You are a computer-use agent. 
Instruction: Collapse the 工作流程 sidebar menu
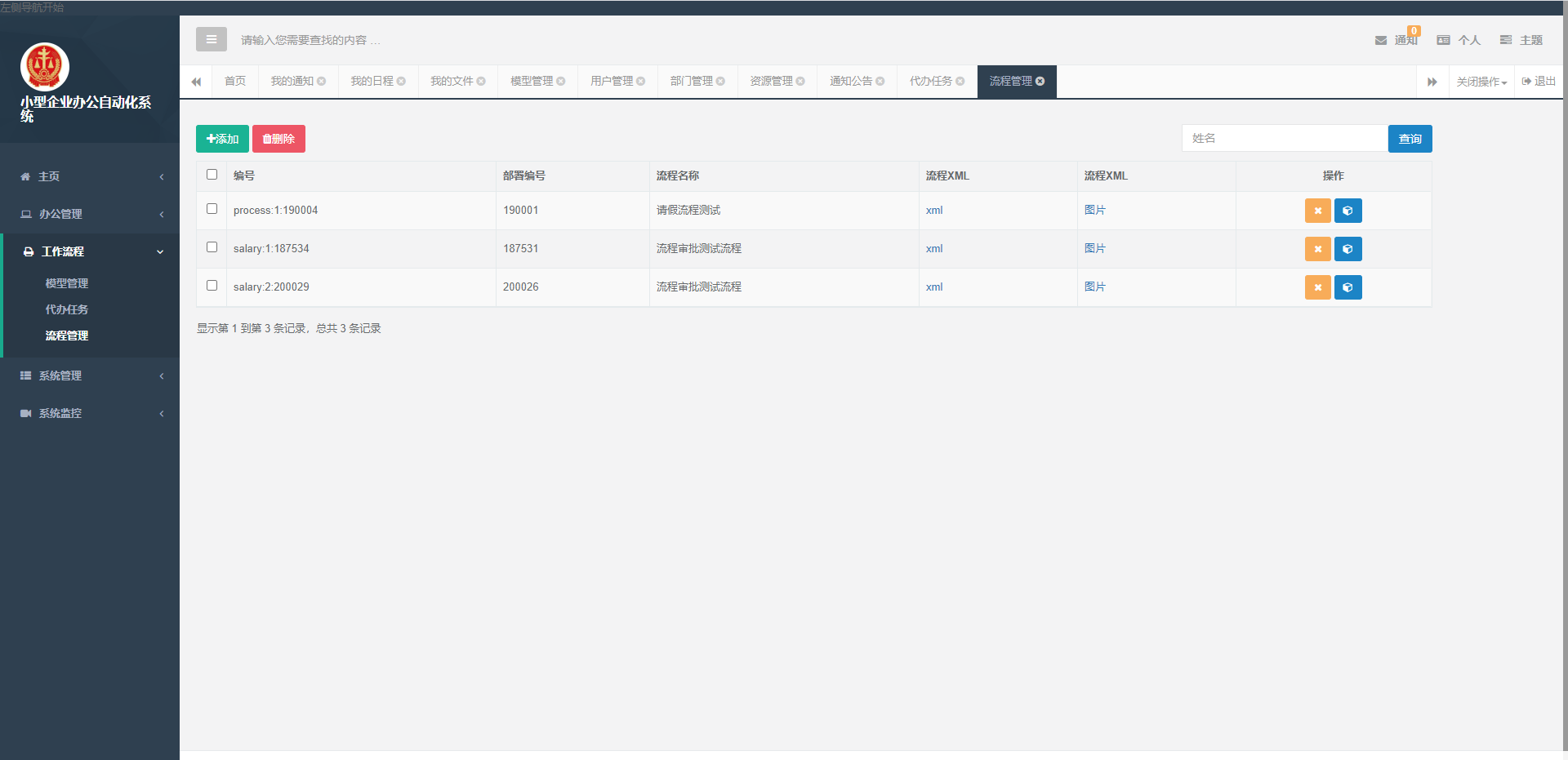pos(90,251)
